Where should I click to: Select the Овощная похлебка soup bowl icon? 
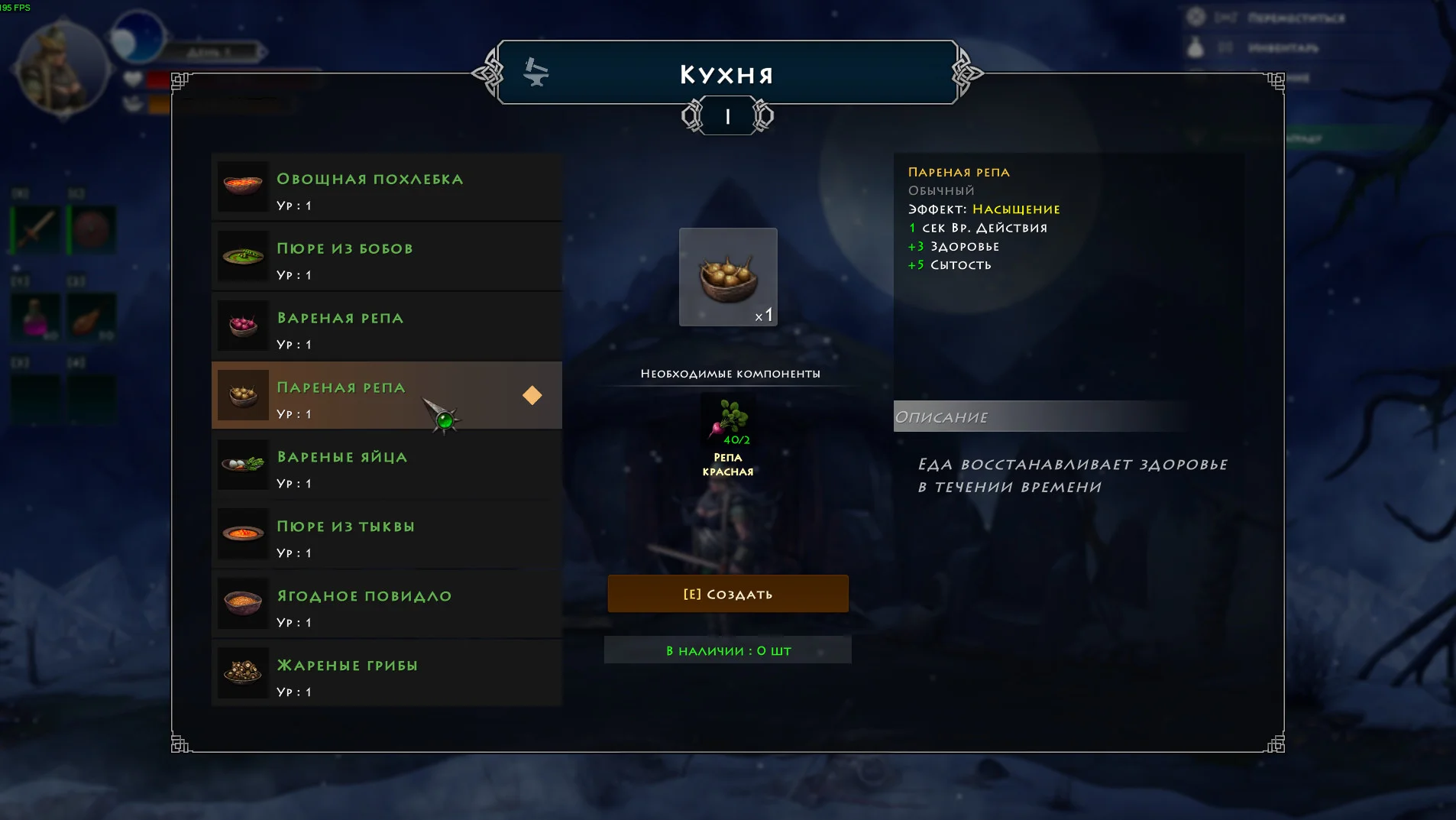(243, 186)
